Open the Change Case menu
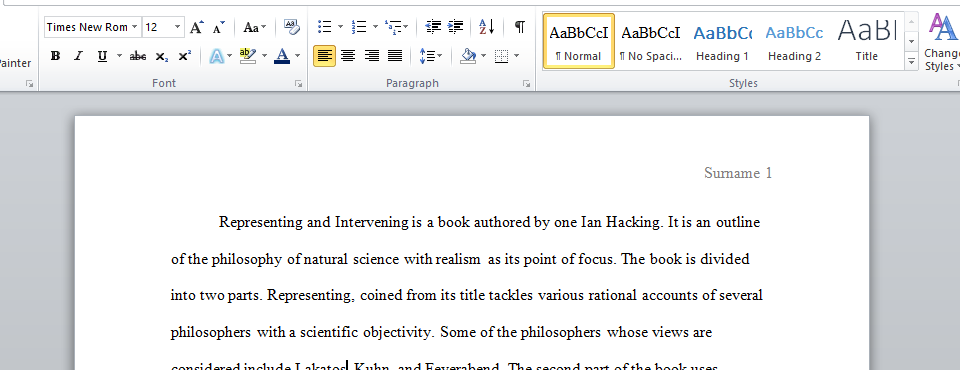The image size is (960, 370). (254, 27)
